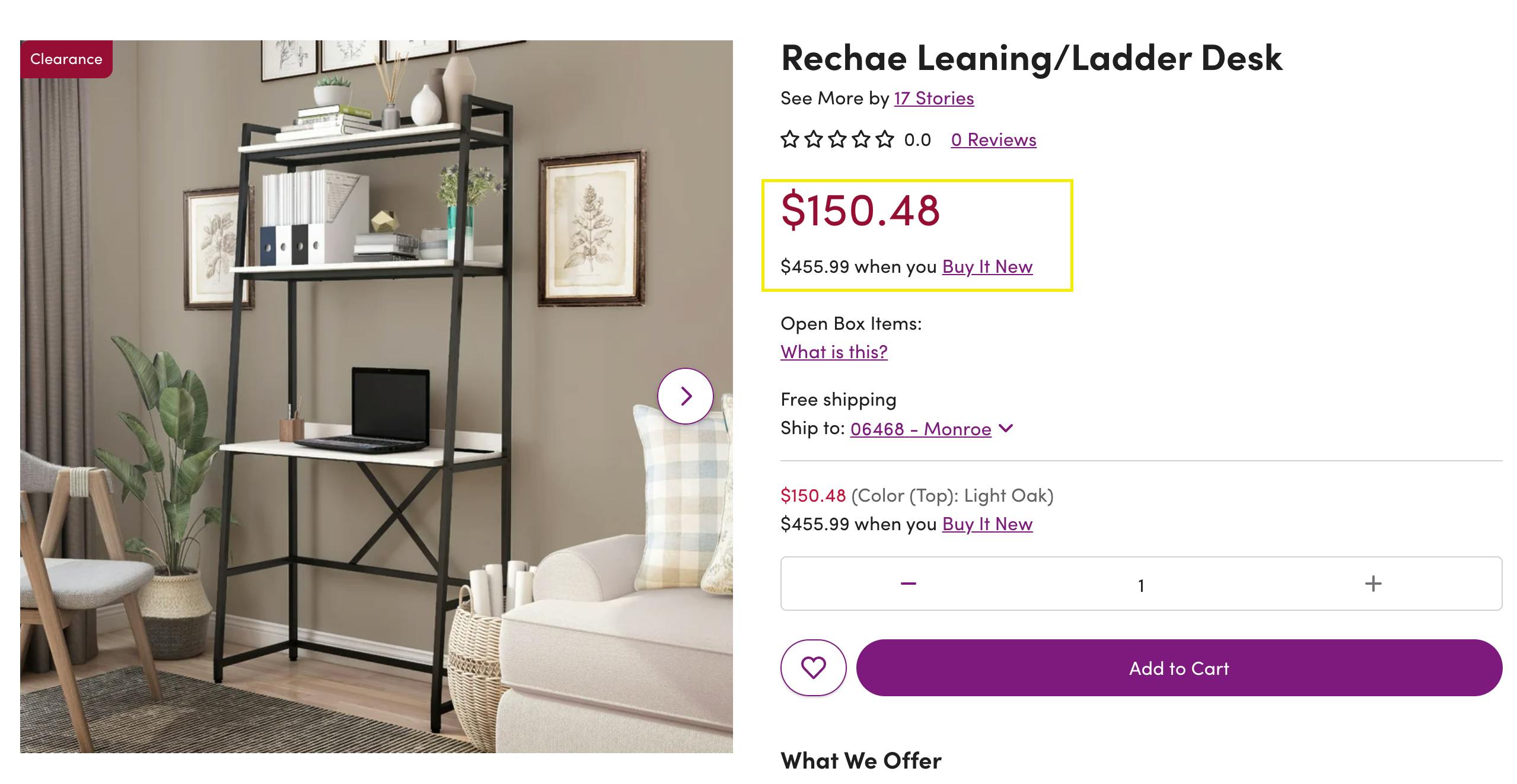Click the lower Buy It New link
1517x784 pixels.
987,524
